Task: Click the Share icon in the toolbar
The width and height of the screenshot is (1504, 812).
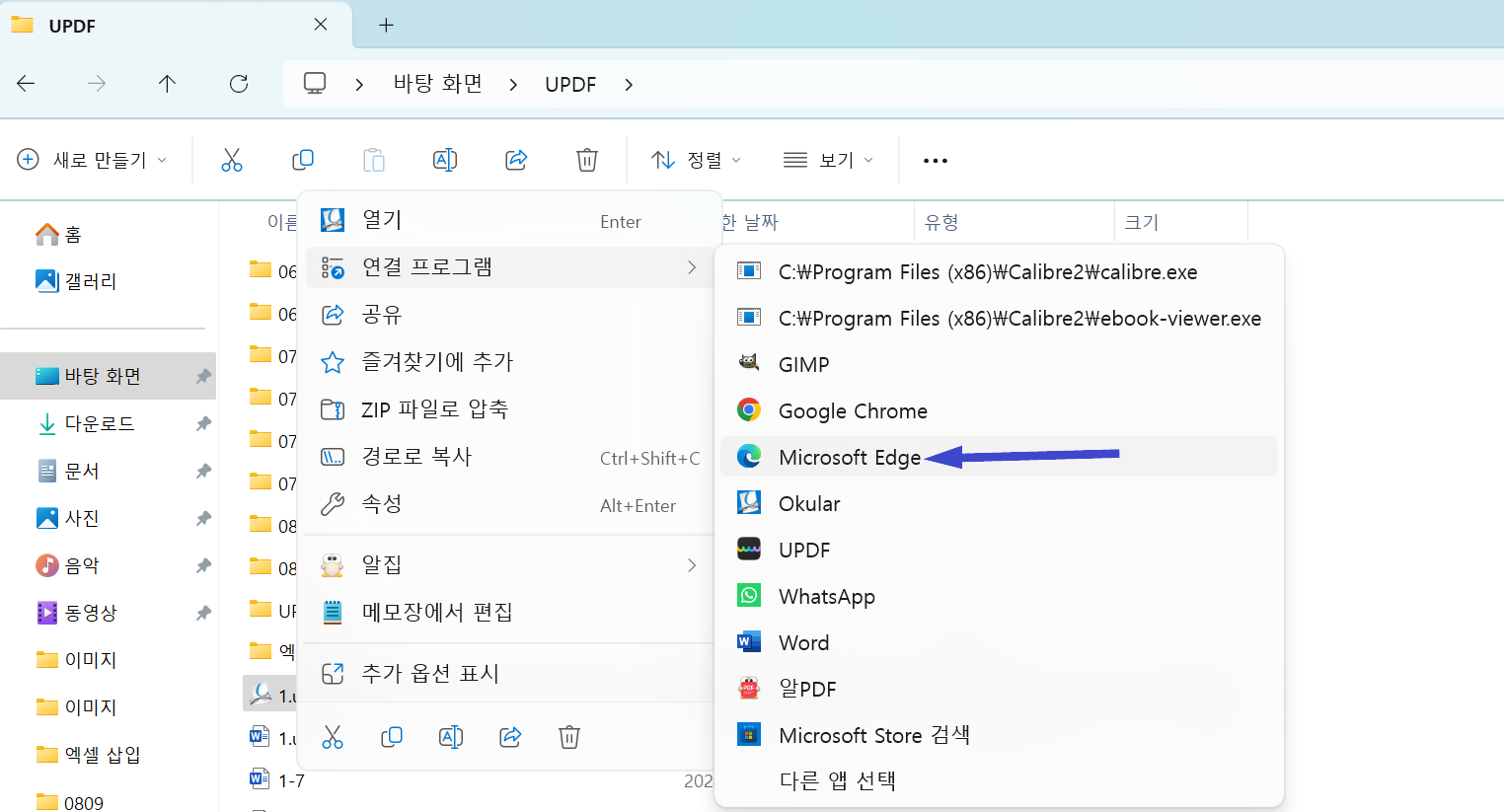Action: pyautogui.click(x=516, y=160)
